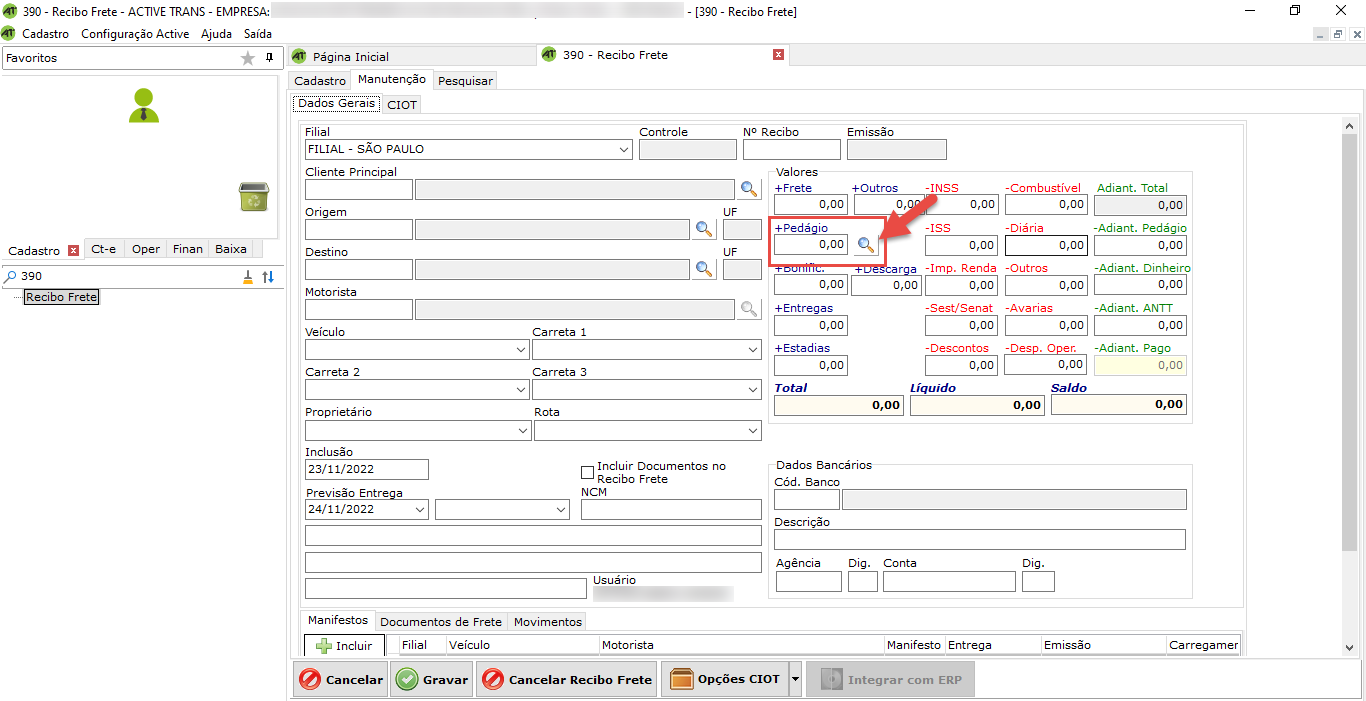Click the Descrição bank field

pyautogui.click(x=980, y=540)
